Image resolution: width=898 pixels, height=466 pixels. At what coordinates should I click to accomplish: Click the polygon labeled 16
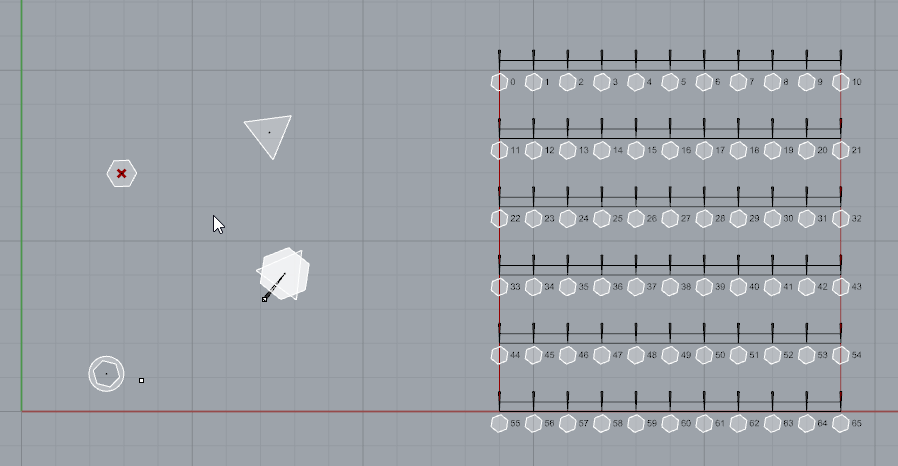[670, 150]
